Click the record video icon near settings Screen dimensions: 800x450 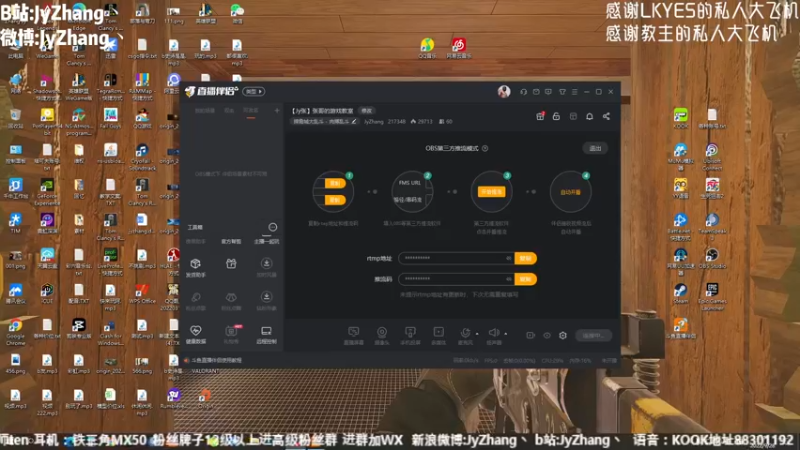(531, 335)
